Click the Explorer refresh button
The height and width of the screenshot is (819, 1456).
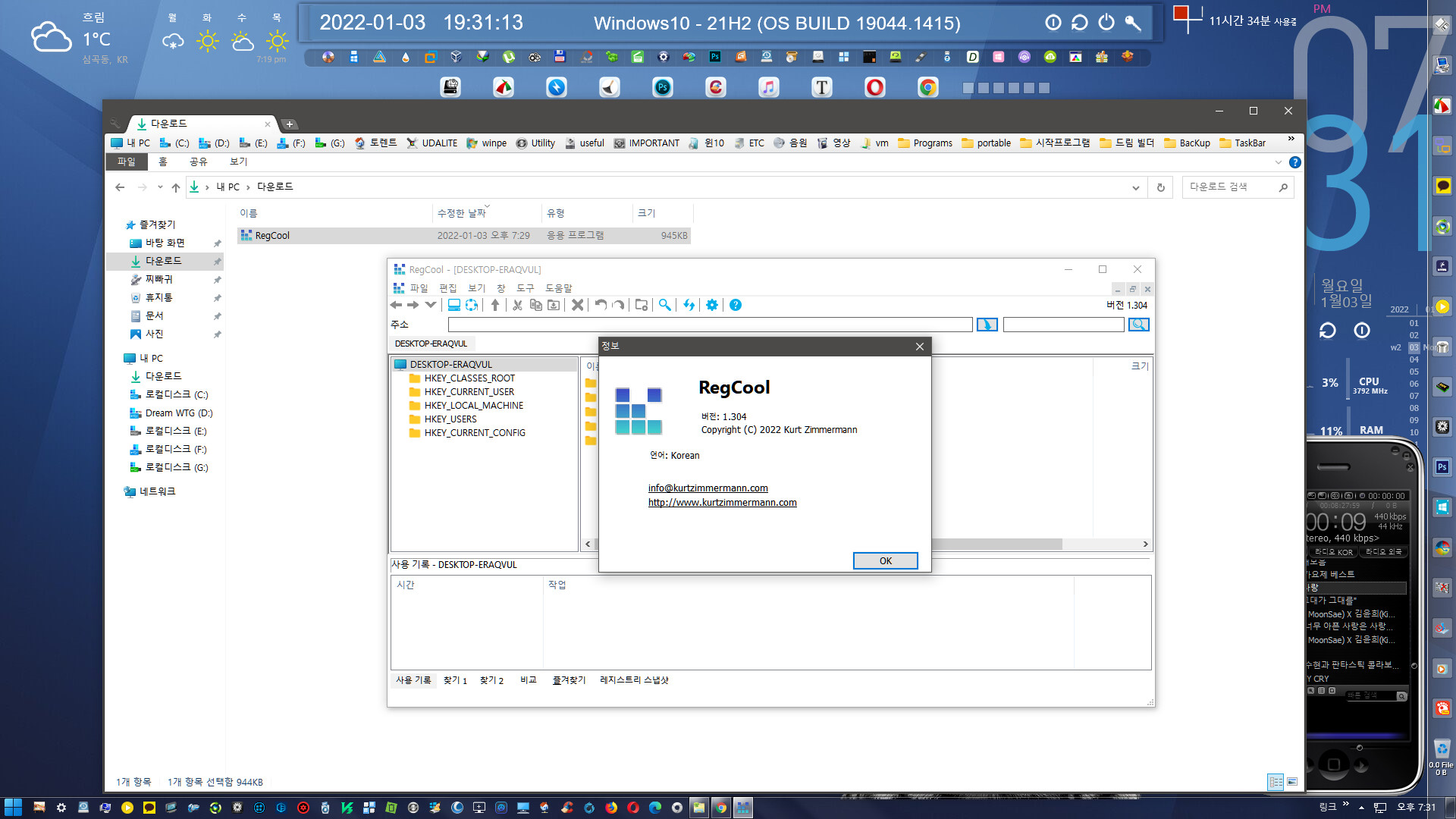coord(1160,187)
